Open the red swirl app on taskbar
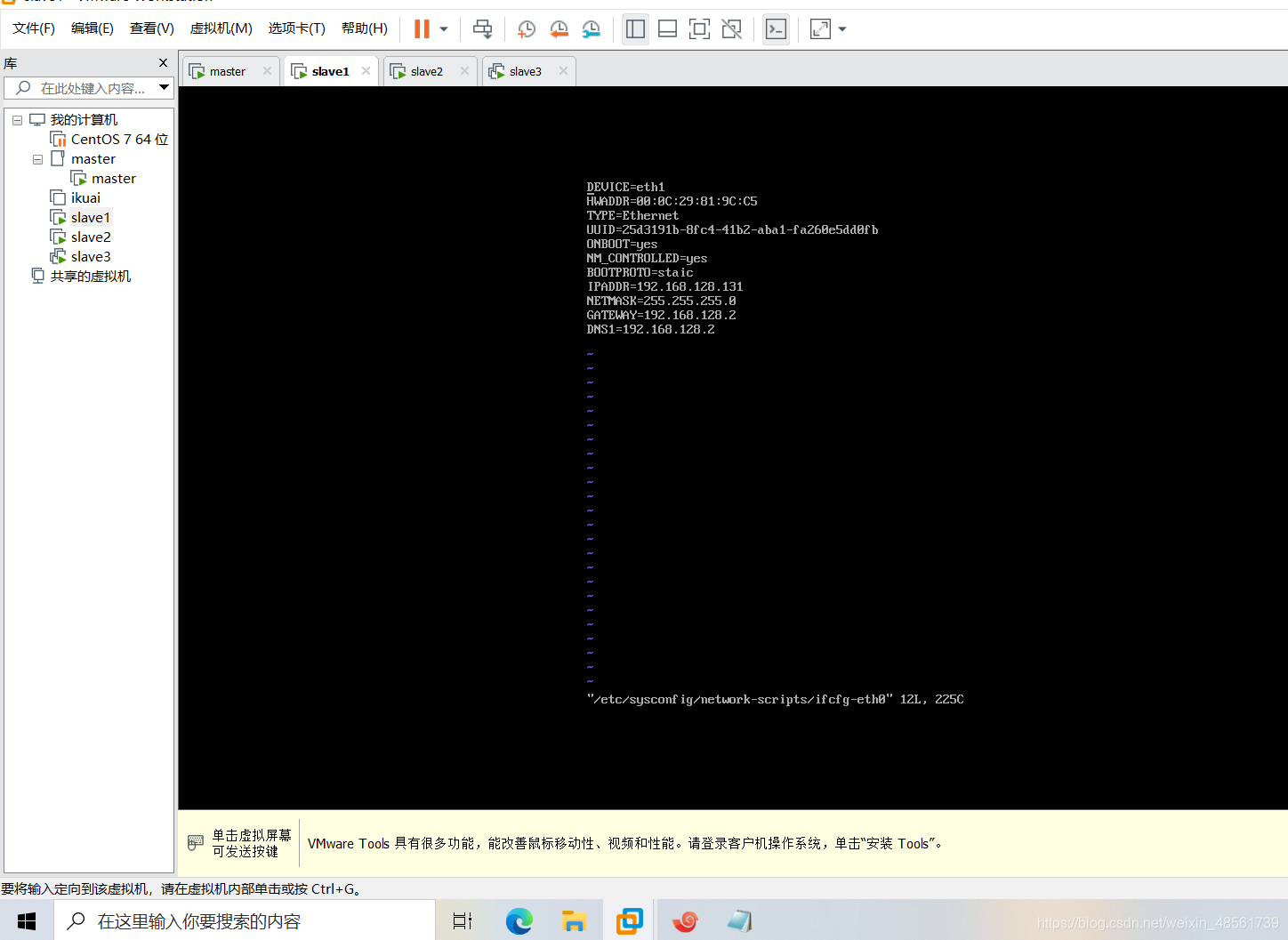Image resolution: width=1288 pixels, height=940 pixels. pyautogui.click(x=685, y=921)
